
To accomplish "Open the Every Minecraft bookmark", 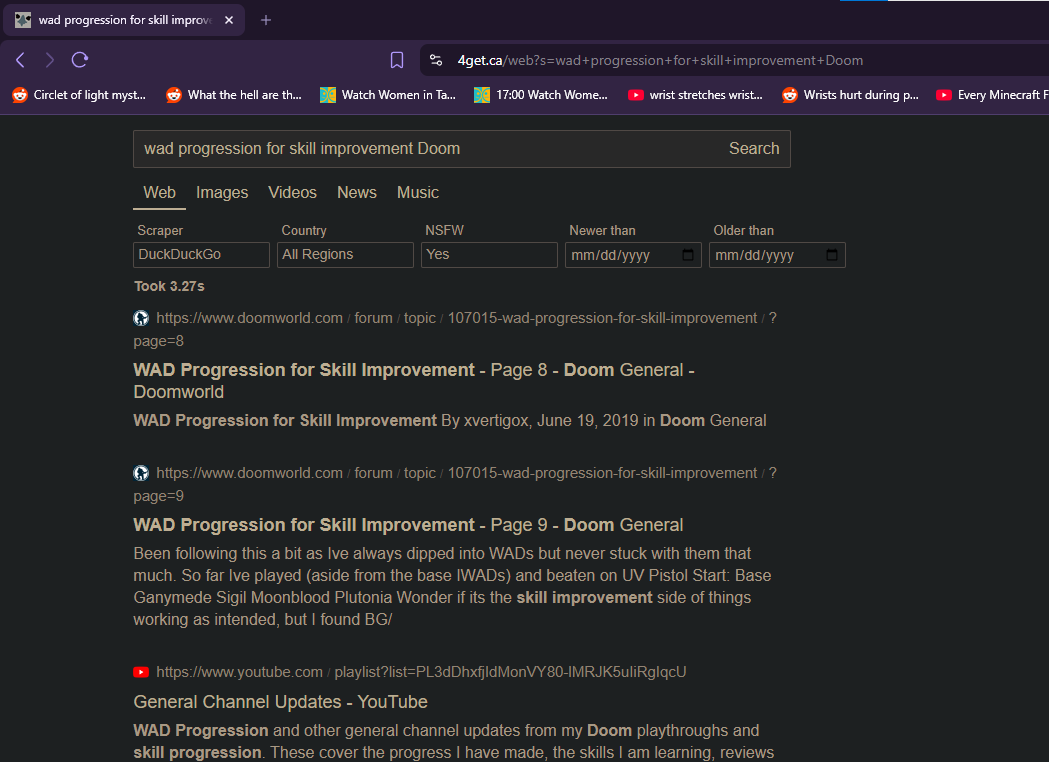I will (992, 95).
